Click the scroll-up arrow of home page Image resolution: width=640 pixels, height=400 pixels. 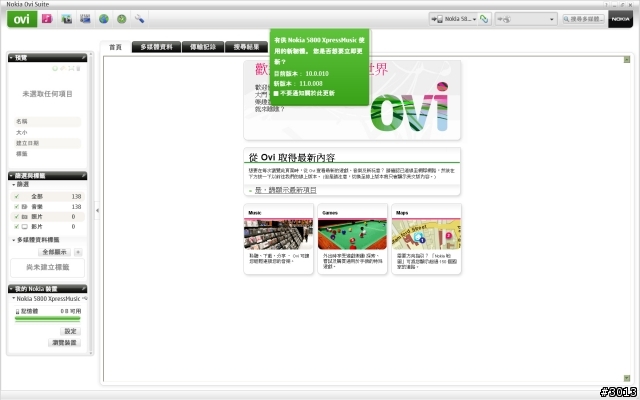[627, 60]
